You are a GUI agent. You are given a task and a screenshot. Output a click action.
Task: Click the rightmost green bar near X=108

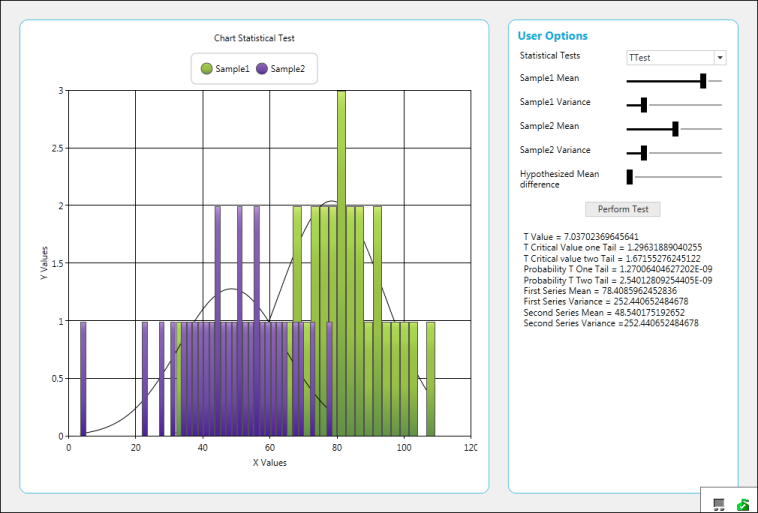430,378
